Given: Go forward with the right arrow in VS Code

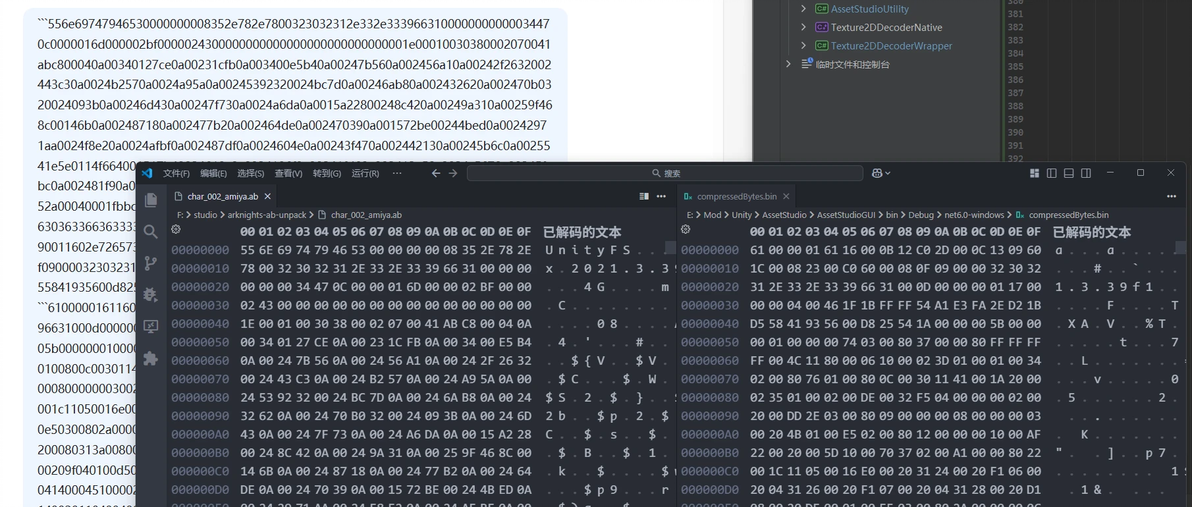Looking at the screenshot, I should click(x=453, y=173).
